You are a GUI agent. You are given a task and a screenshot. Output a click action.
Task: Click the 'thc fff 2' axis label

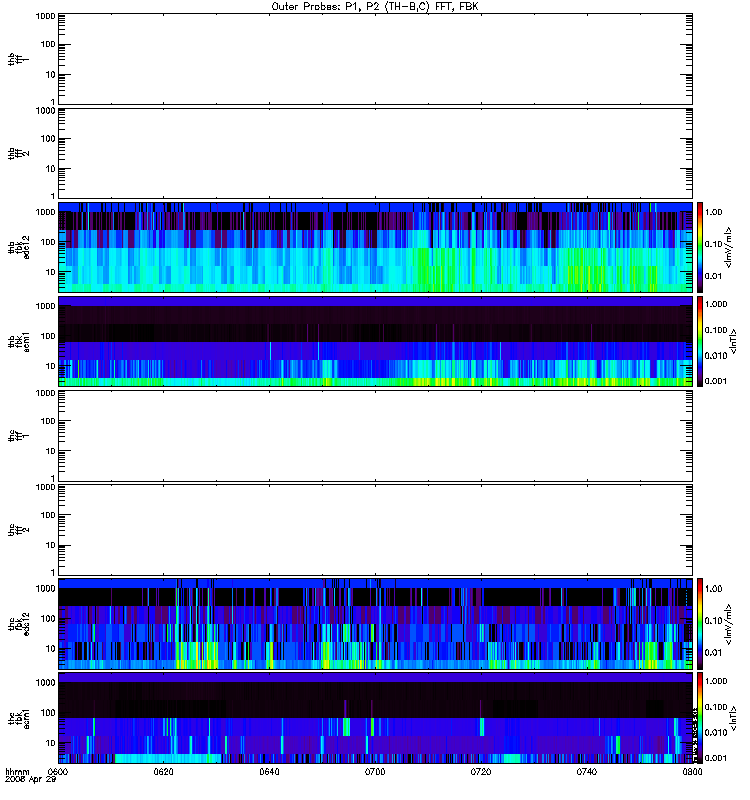point(18,530)
